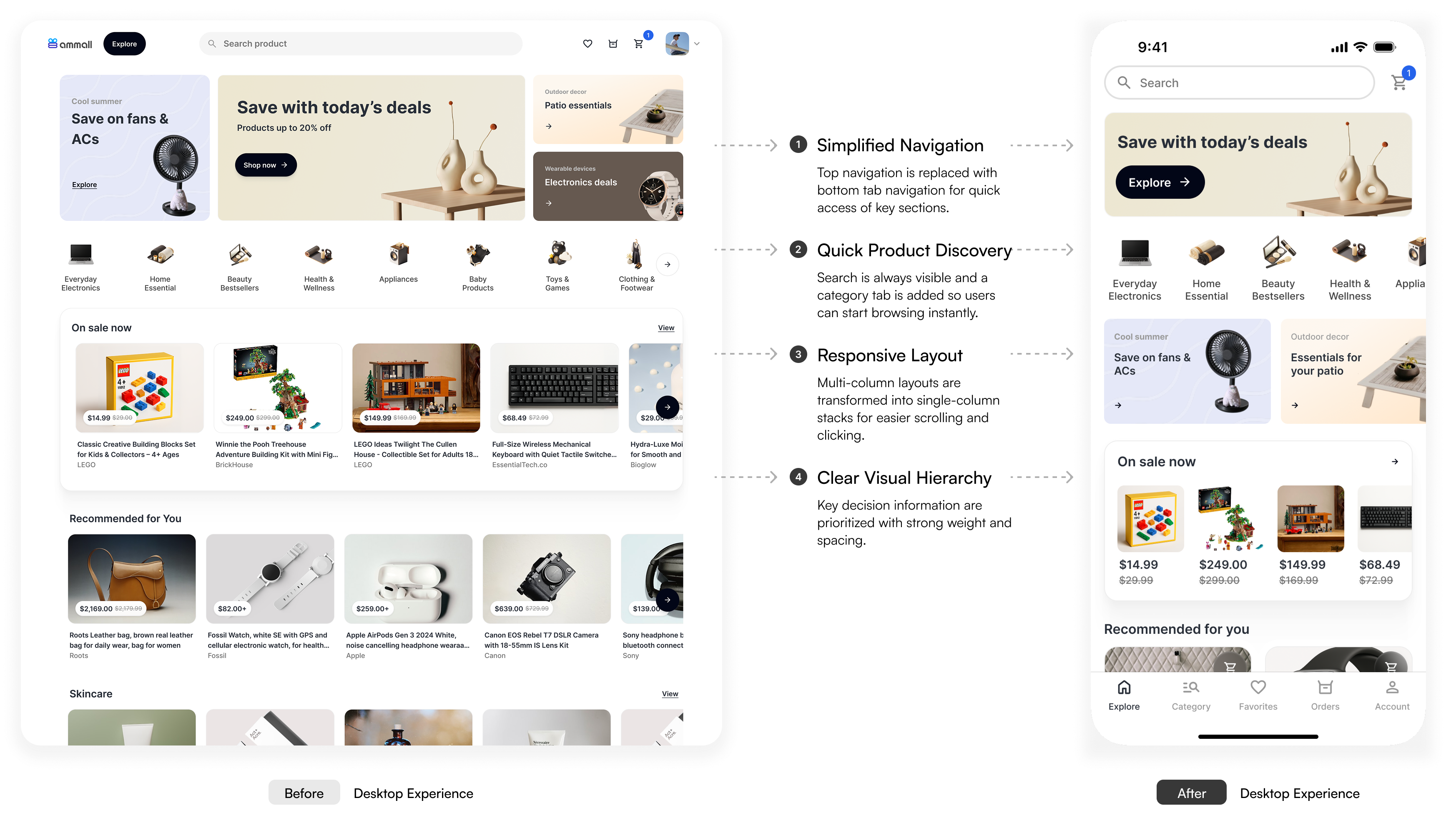Viewport: 1456px width, 828px height.
Task: Open the shopping cart in desktop header
Action: pyautogui.click(x=638, y=44)
